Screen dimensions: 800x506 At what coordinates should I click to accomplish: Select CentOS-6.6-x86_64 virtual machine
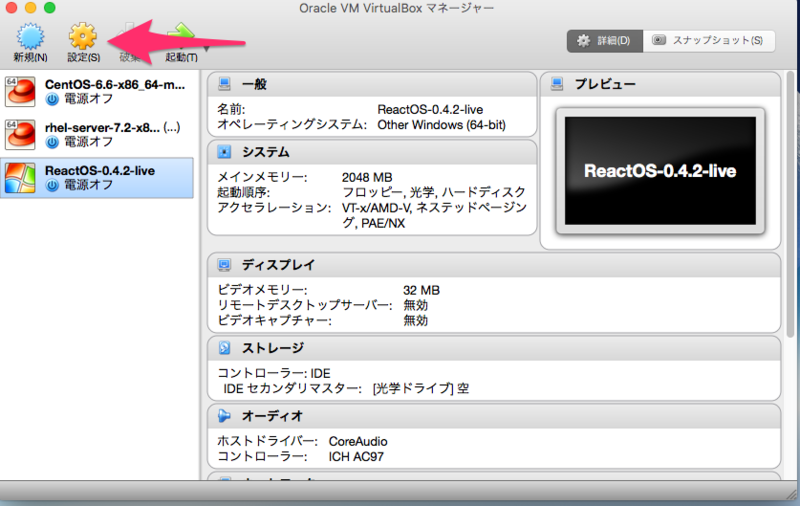(97, 92)
